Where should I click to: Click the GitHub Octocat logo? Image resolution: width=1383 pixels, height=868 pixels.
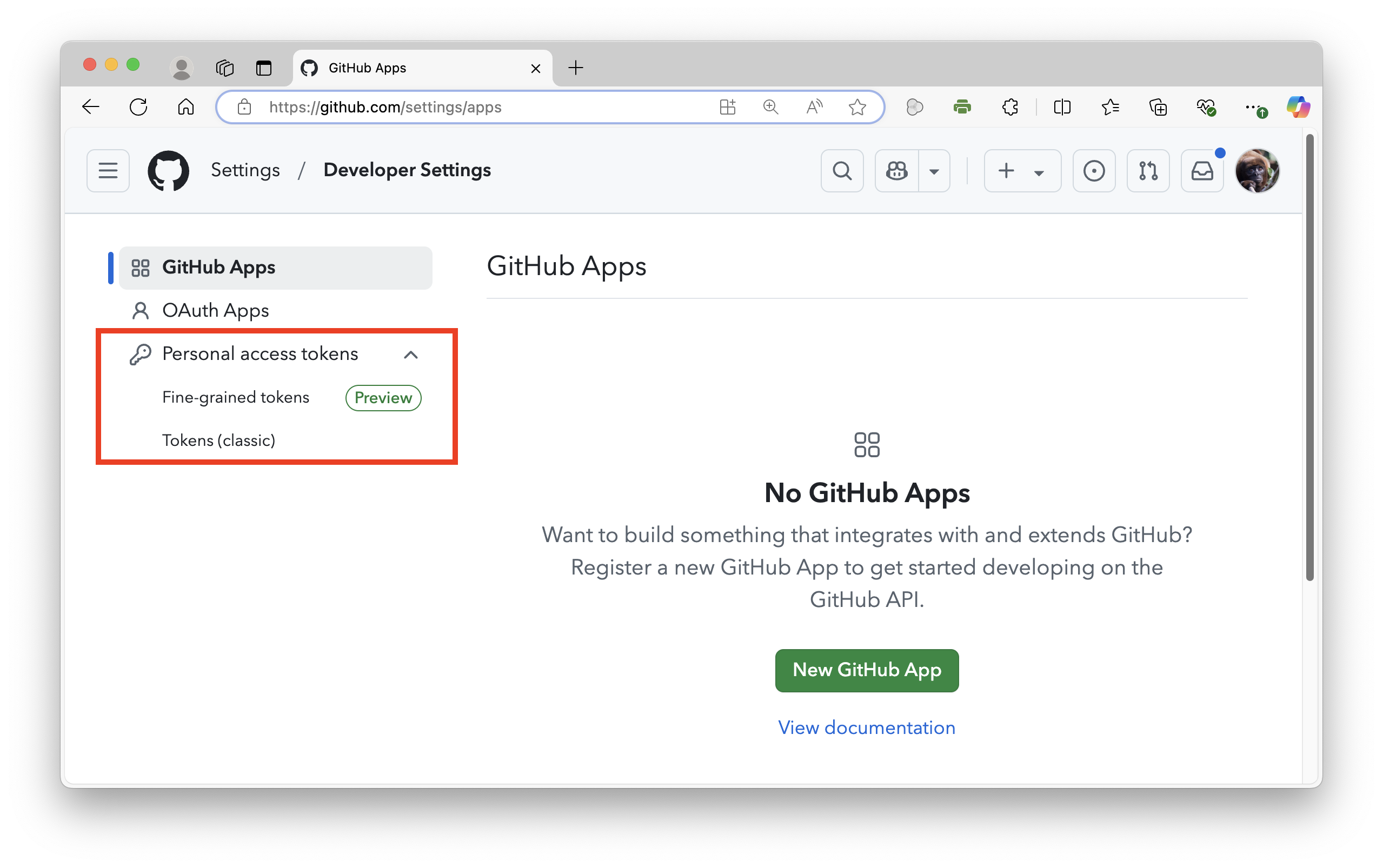pos(168,170)
